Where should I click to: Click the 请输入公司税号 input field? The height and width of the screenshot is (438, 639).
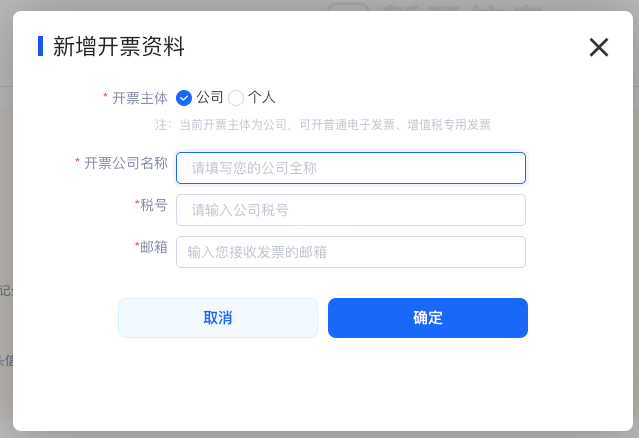[350, 210]
